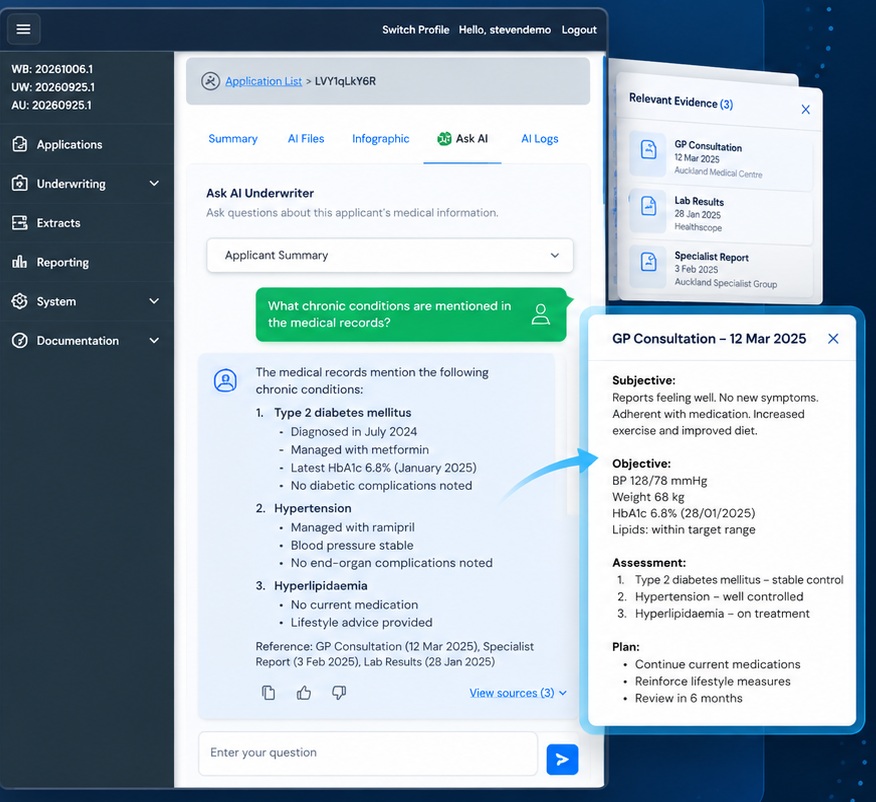Expand the Underwriting menu chevron

(154, 183)
